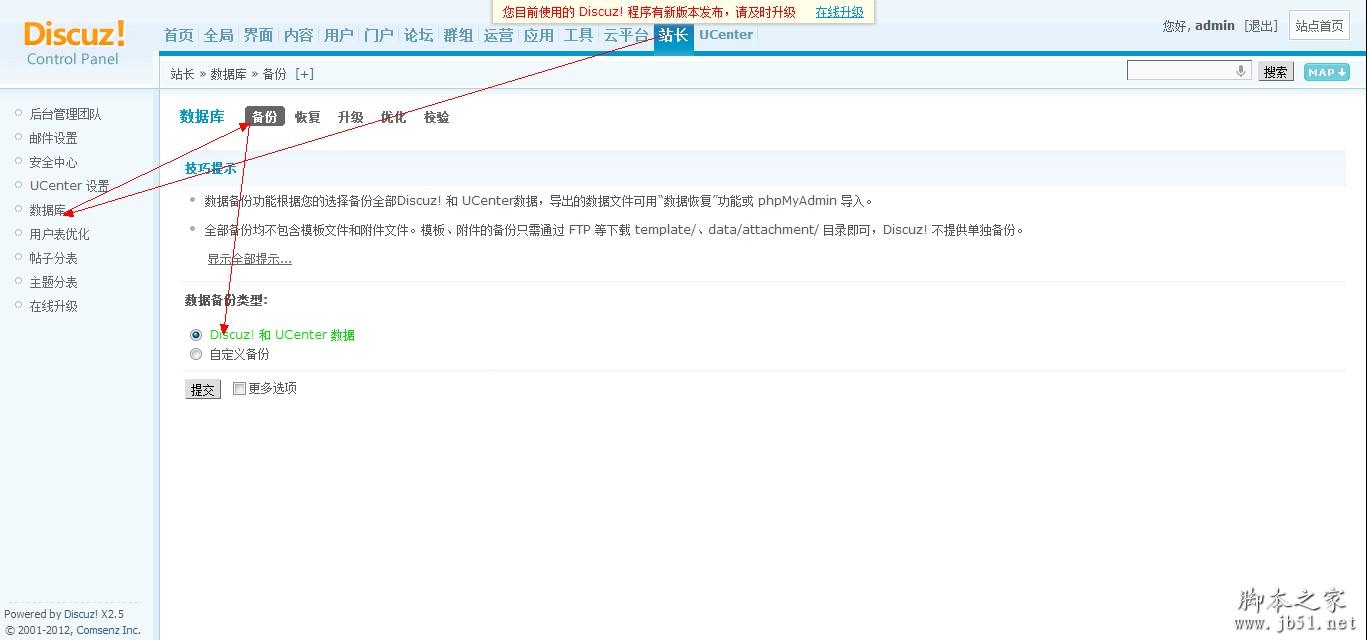The image size is (1367, 640).
Task: Click the 搜索 search button
Action: 1275,71
